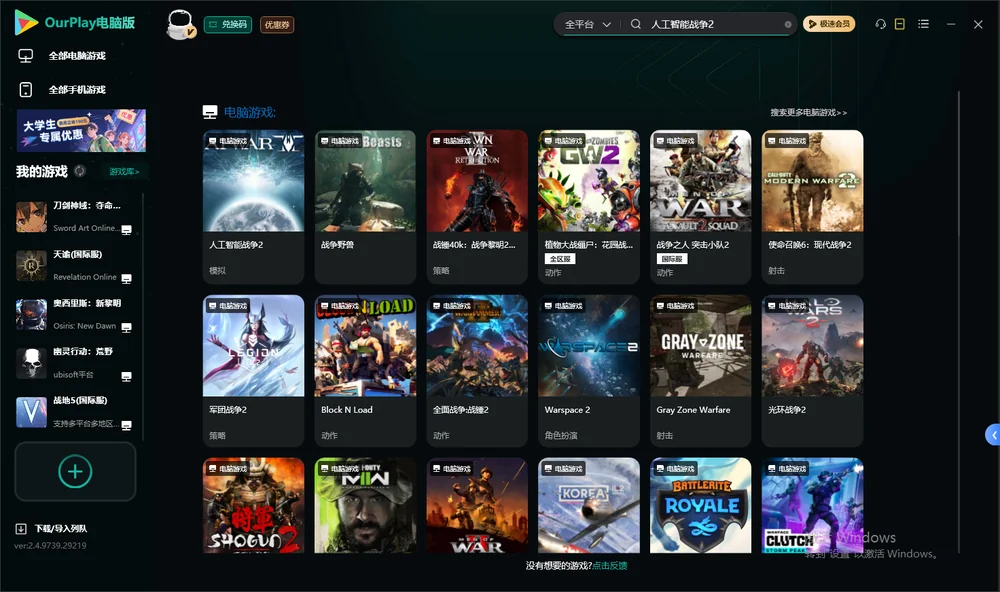Click 搜索更多电脑游戏>> link
Screen dimensions: 1000x592
(809, 112)
